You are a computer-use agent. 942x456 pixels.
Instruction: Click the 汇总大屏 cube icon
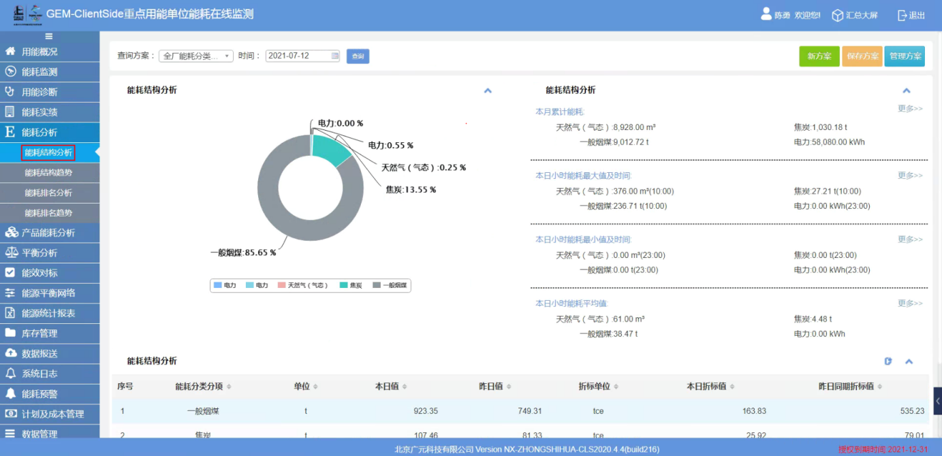coord(837,15)
